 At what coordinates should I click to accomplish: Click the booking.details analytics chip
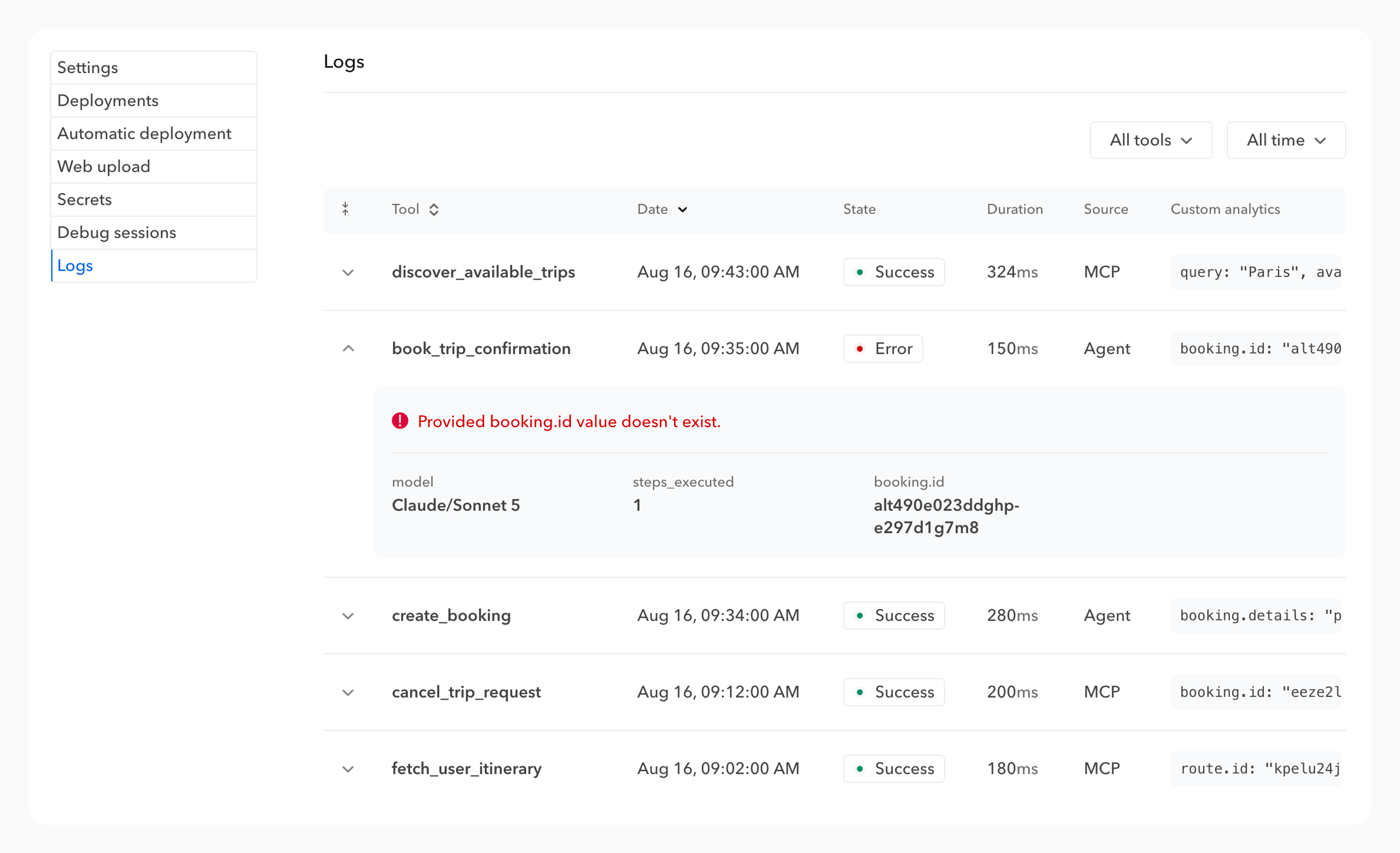pos(1256,616)
